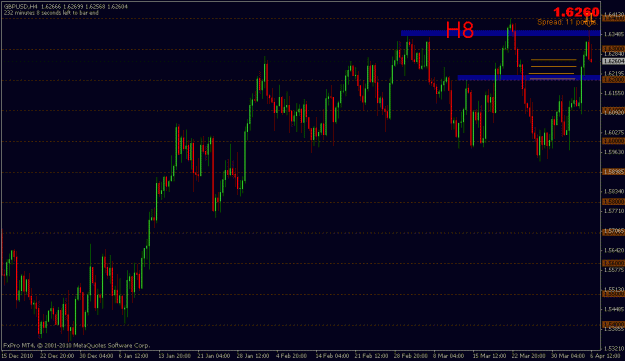Click the 1.53210 value on price scale
This screenshot has height=361, width=625.
(614, 348)
